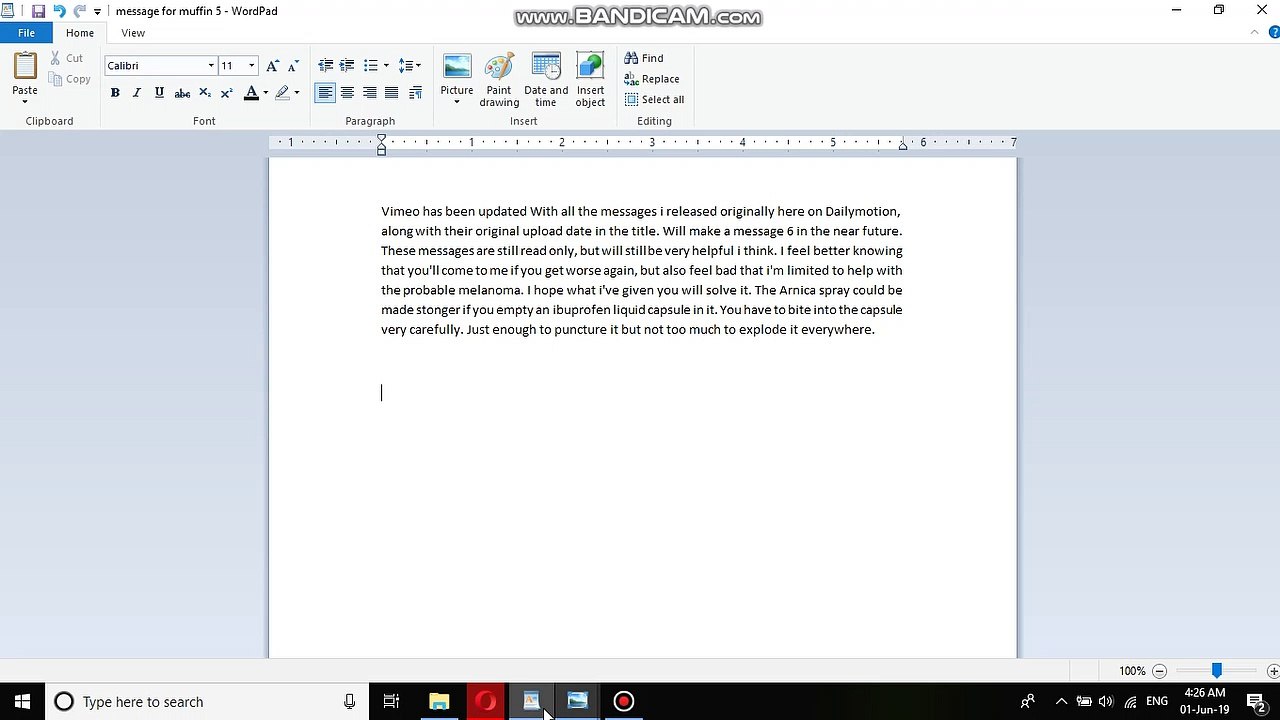The image size is (1280, 720).
Task: Click the Insert object button
Action: pyautogui.click(x=590, y=80)
